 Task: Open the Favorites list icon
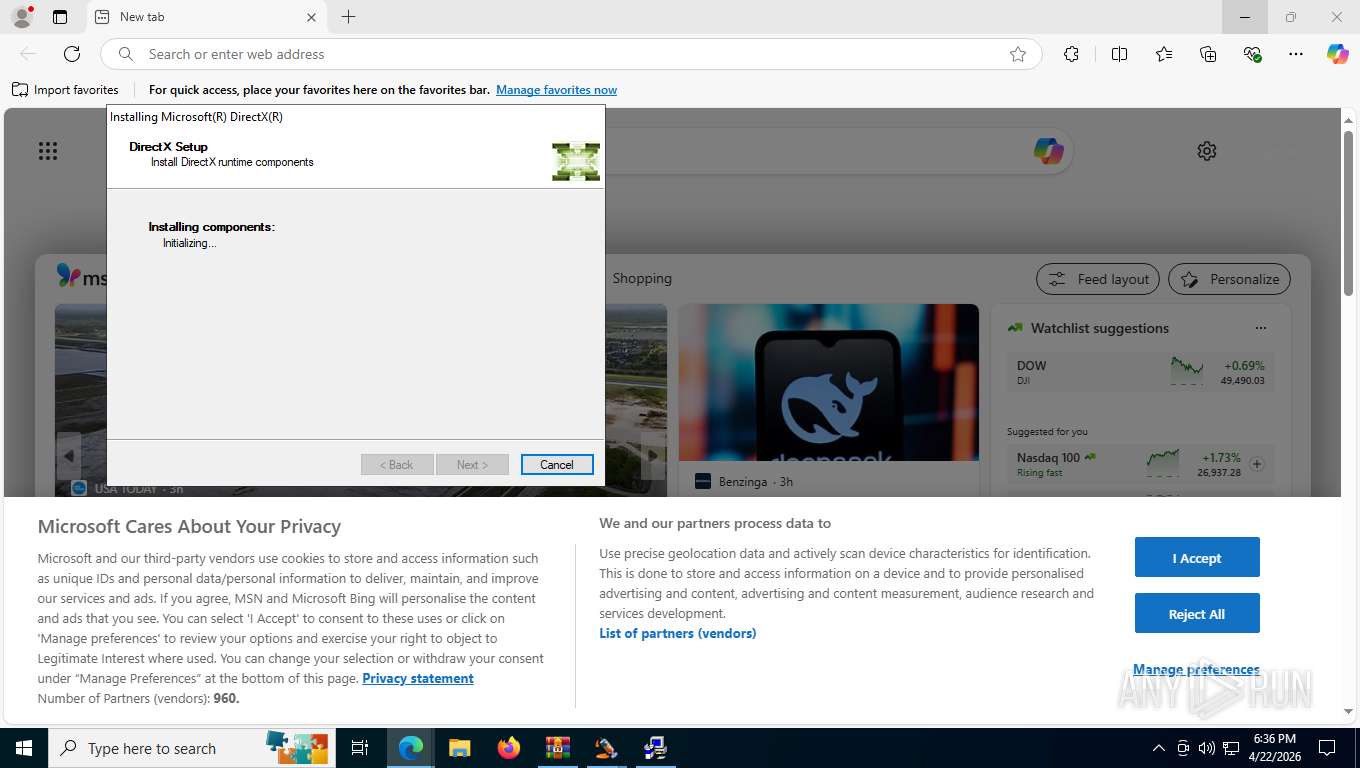tap(1164, 54)
